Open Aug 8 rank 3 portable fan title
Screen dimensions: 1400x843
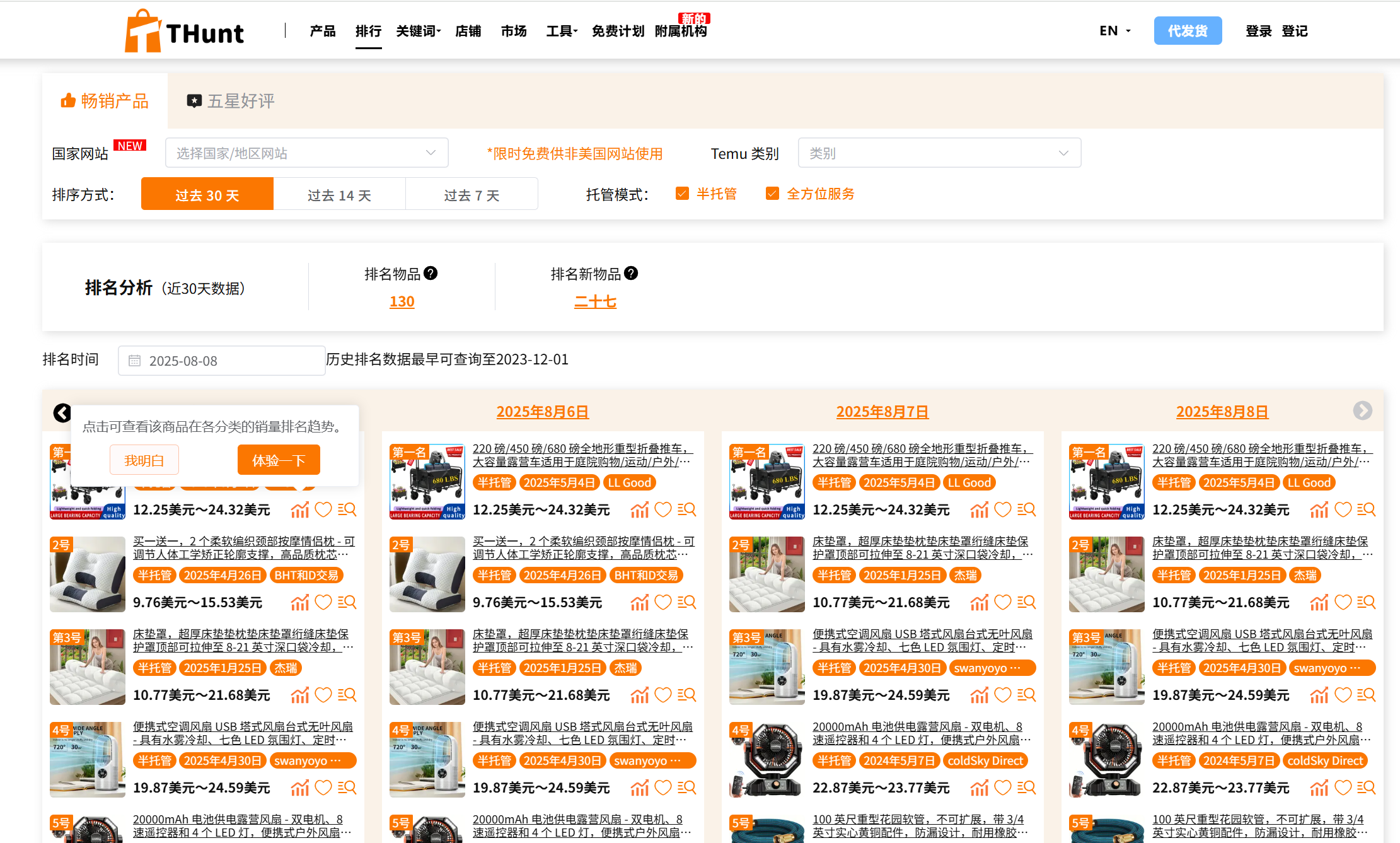click(x=1262, y=641)
